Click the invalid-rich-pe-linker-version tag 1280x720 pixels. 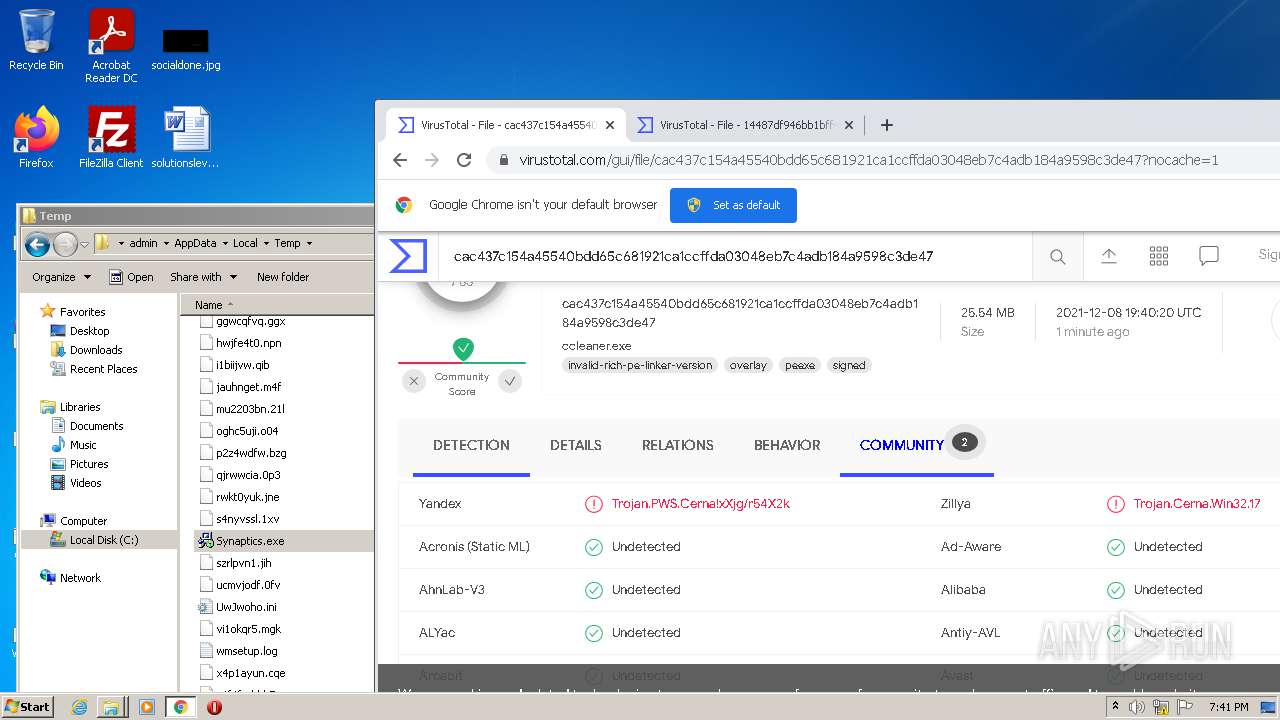coord(640,365)
